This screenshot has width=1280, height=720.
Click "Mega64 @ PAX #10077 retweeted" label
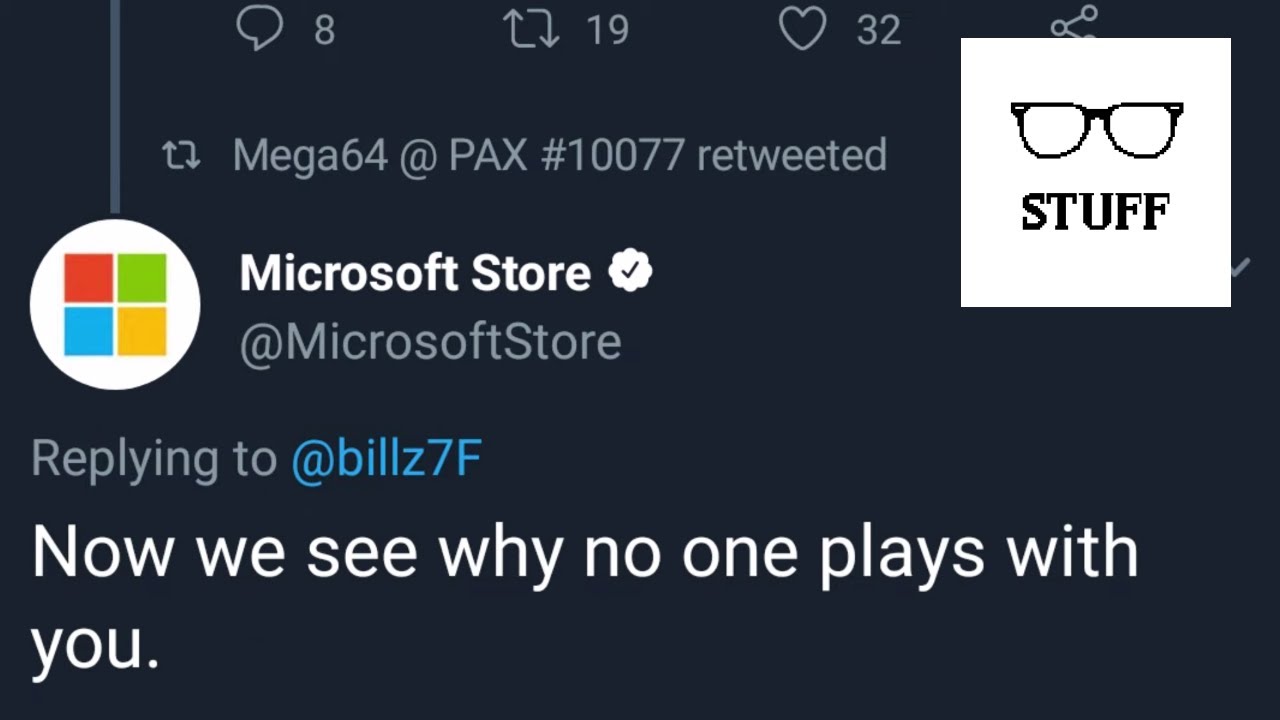click(559, 156)
